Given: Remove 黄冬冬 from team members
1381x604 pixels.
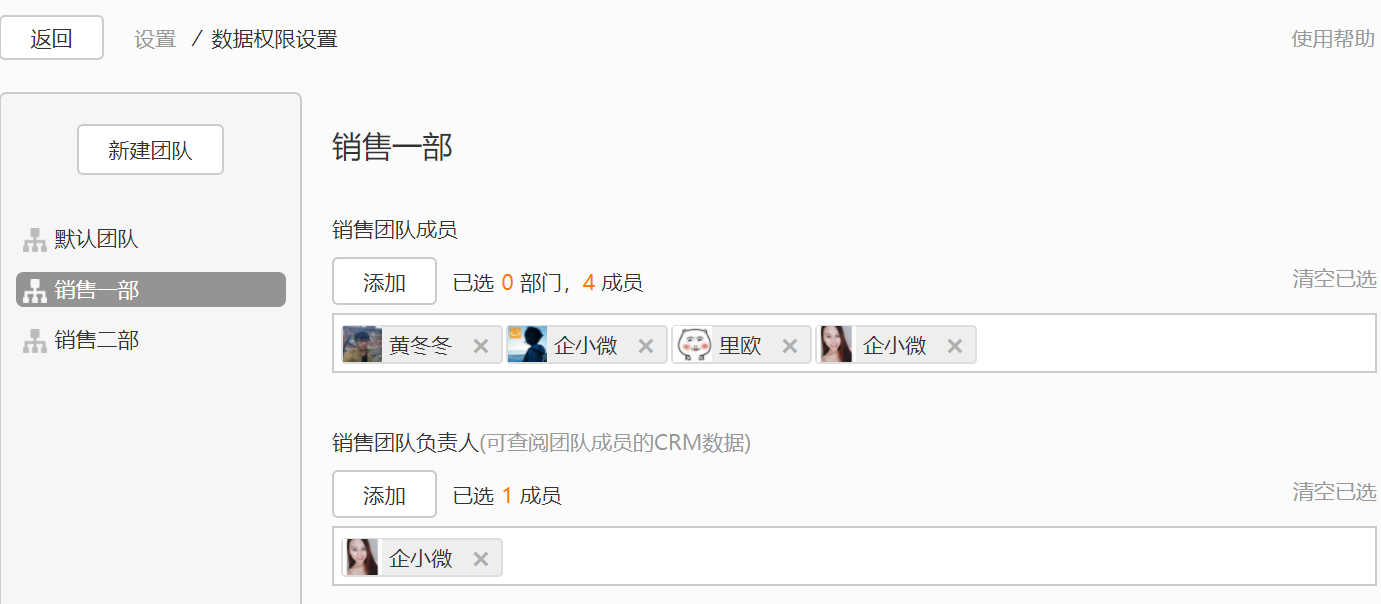Looking at the screenshot, I should (481, 346).
